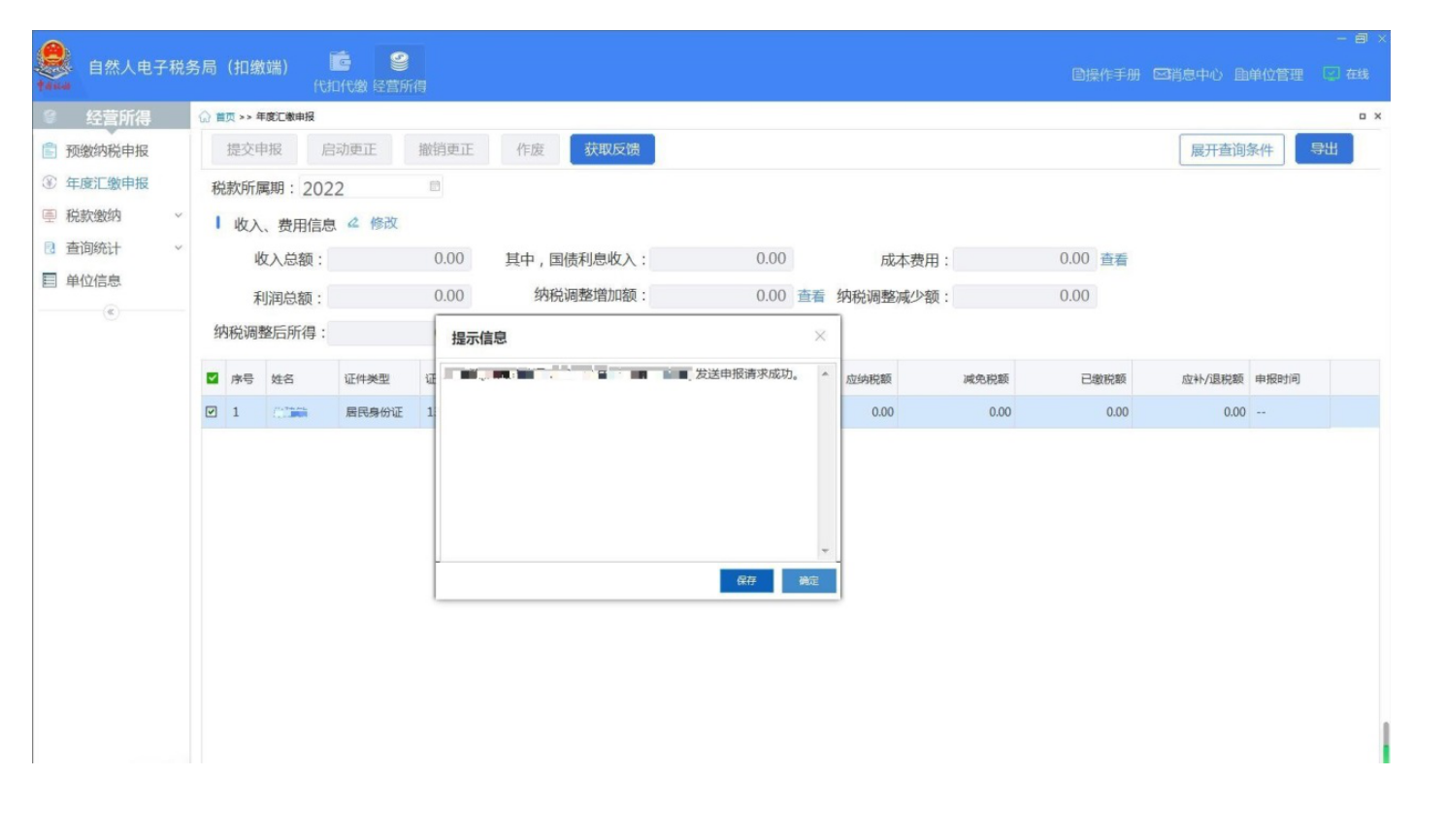1446x840 pixels.
Task: Open 单位管理 in the header
Action: click(x=1268, y=75)
